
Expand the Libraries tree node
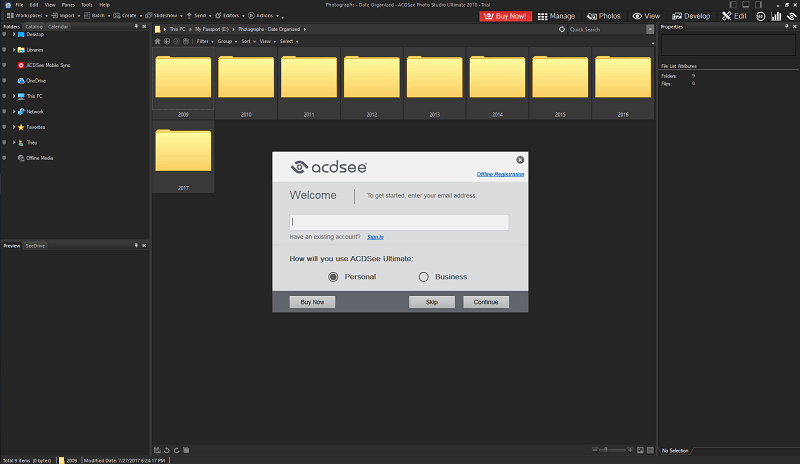(14, 50)
